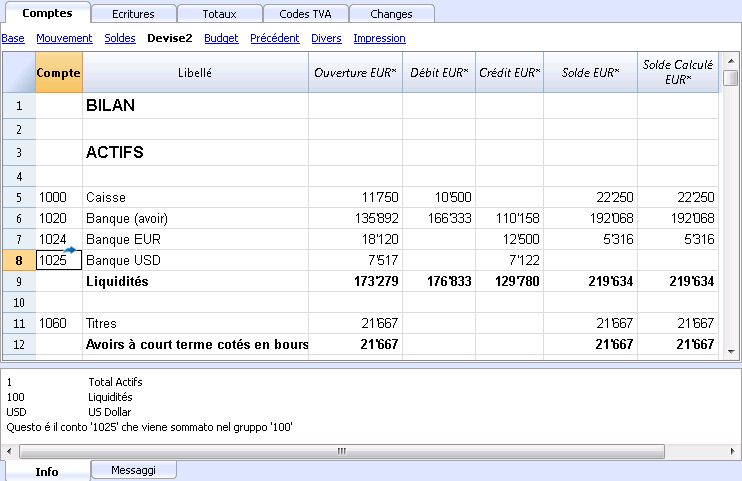Click Banque (avoir) opening value 135'892

pos(355,218)
